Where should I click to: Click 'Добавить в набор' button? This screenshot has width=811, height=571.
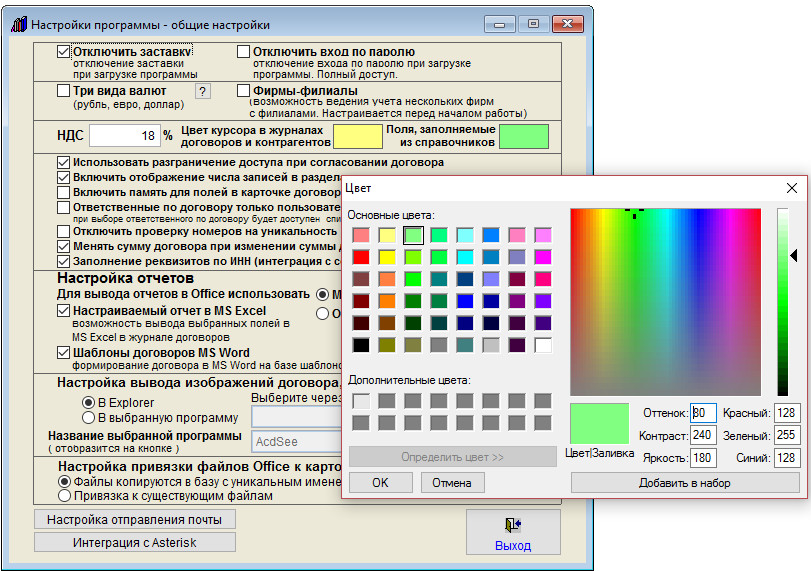point(685,483)
